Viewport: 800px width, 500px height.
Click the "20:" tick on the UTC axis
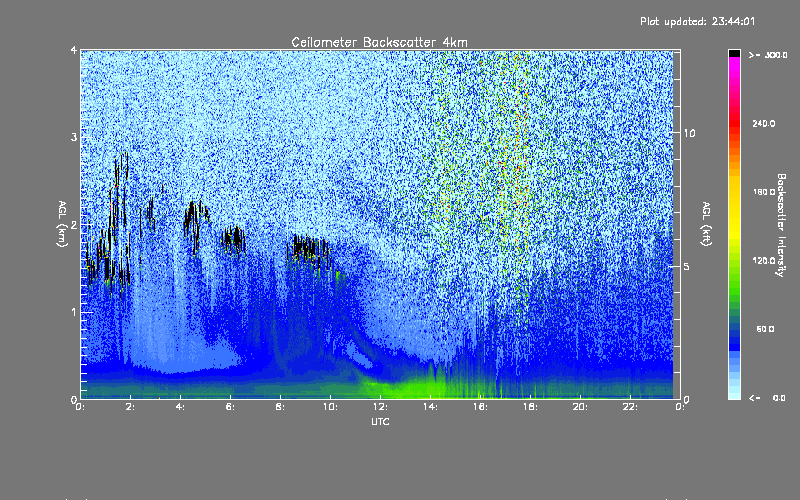point(580,407)
